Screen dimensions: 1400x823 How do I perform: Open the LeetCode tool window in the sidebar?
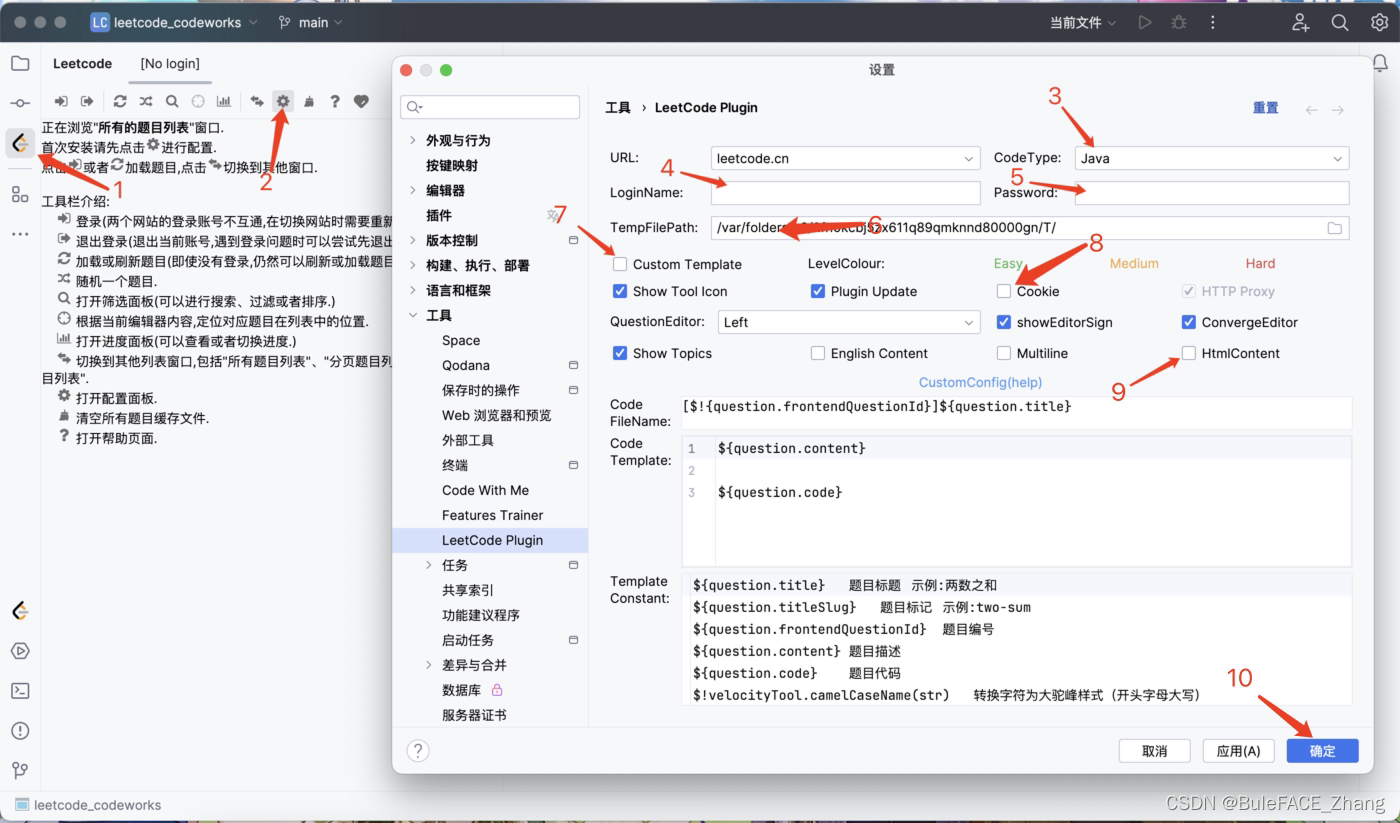click(20, 143)
